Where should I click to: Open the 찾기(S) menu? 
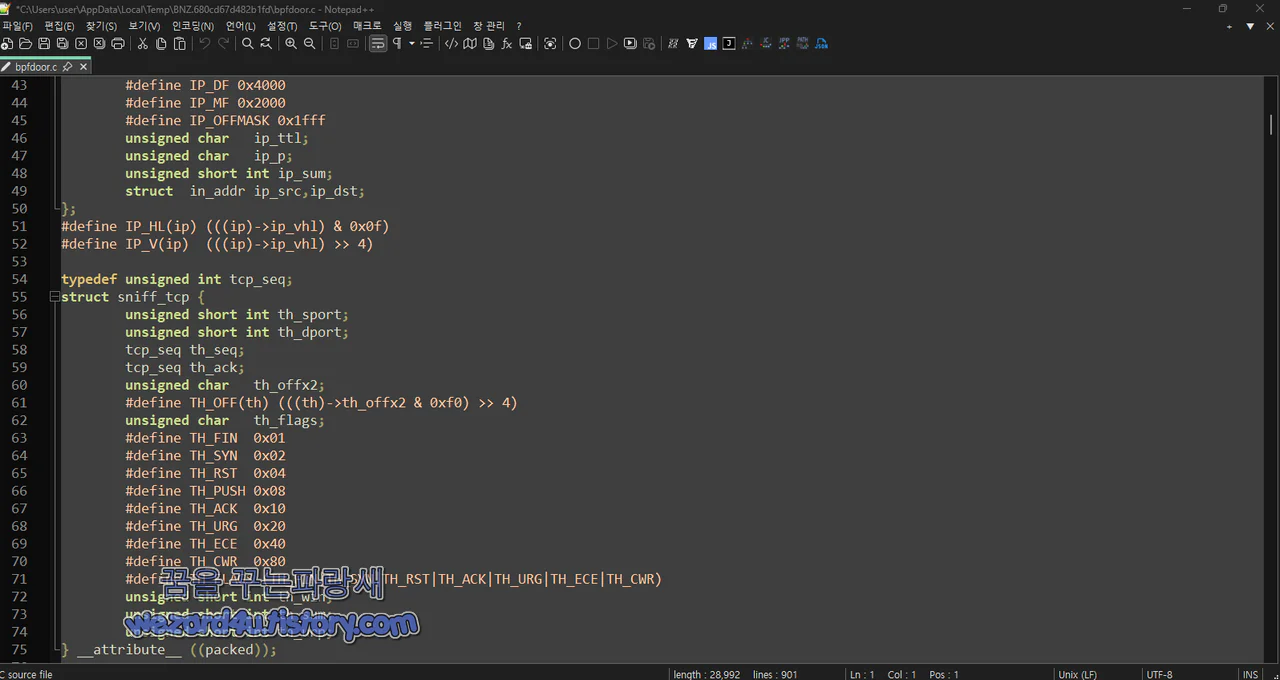[101, 26]
